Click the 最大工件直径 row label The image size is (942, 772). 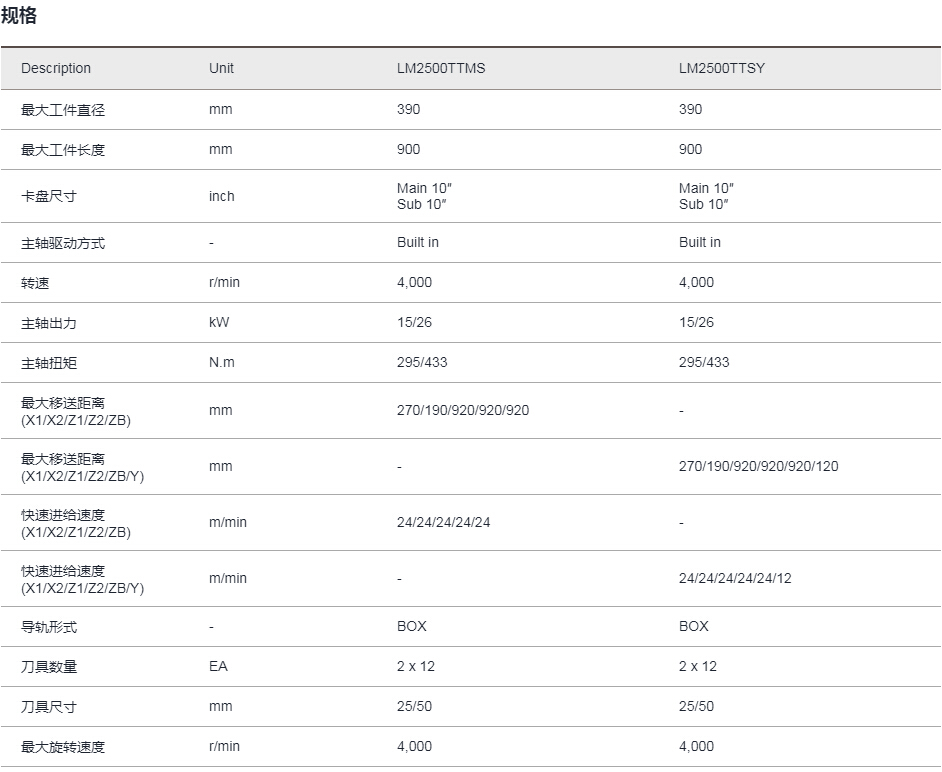click(x=63, y=110)
